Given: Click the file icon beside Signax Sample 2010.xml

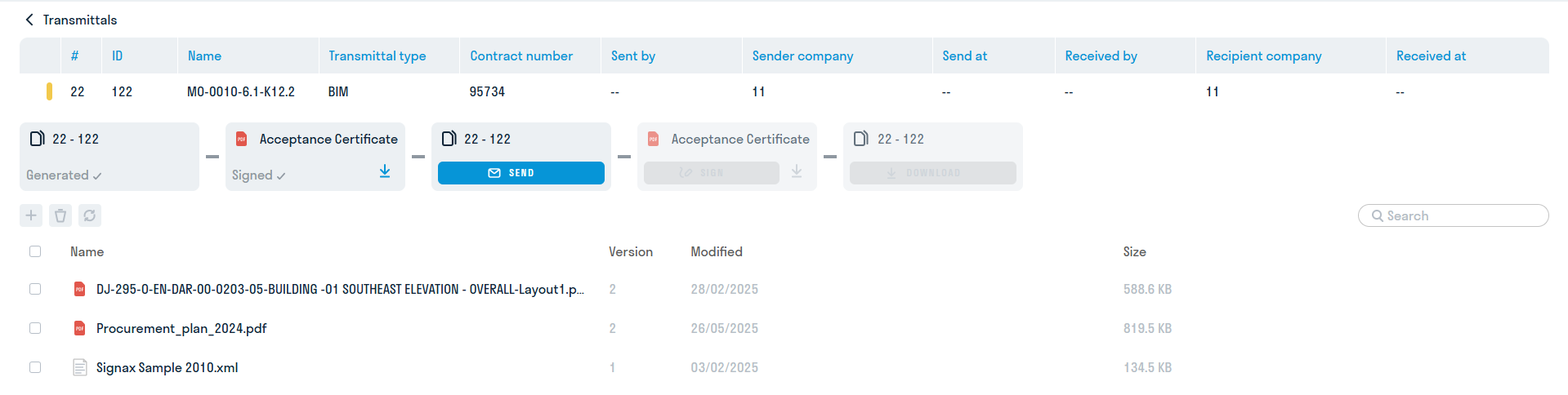Looking at the screenshot, I should pos(79,367).
